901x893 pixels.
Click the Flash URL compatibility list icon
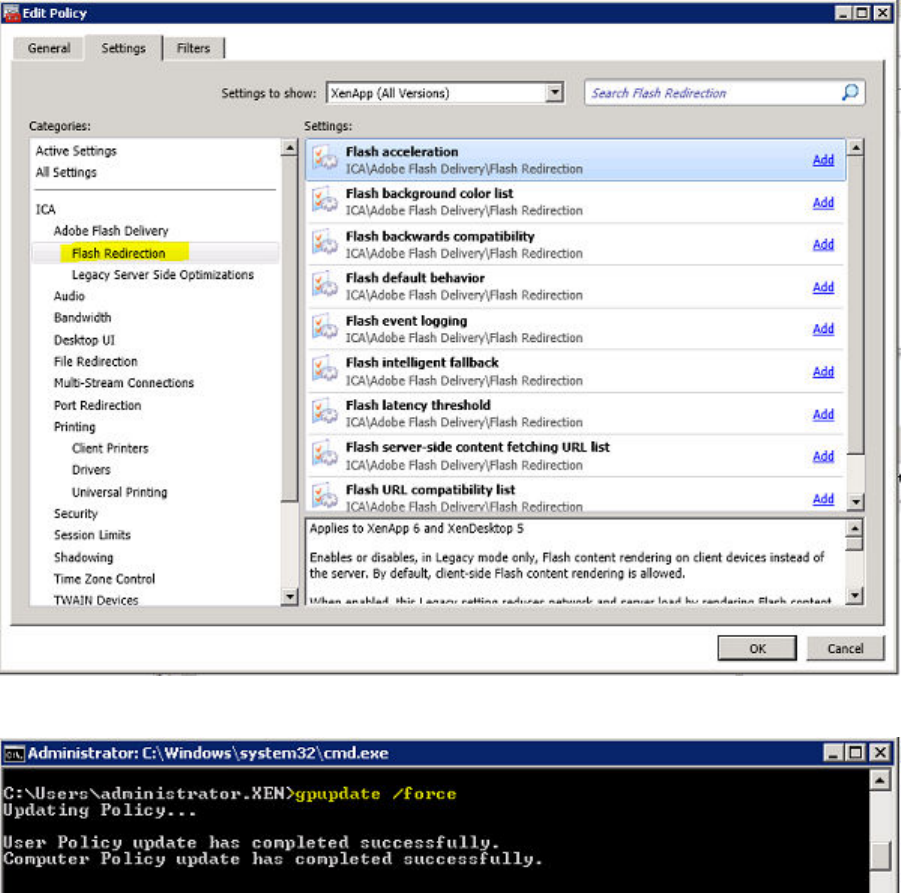(x=325, y=496)
